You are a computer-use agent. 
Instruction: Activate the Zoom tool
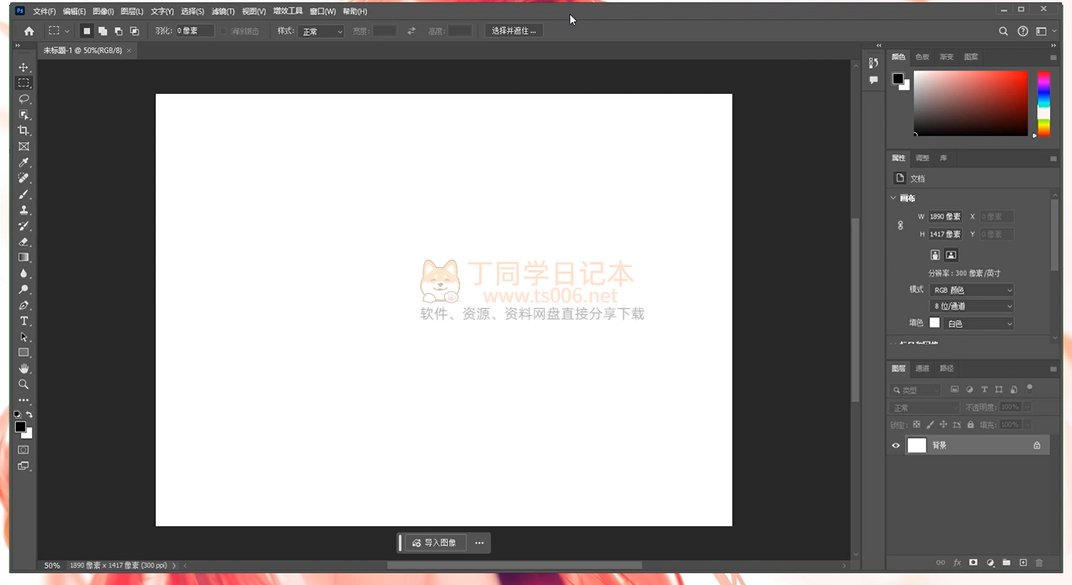point(24,384)
